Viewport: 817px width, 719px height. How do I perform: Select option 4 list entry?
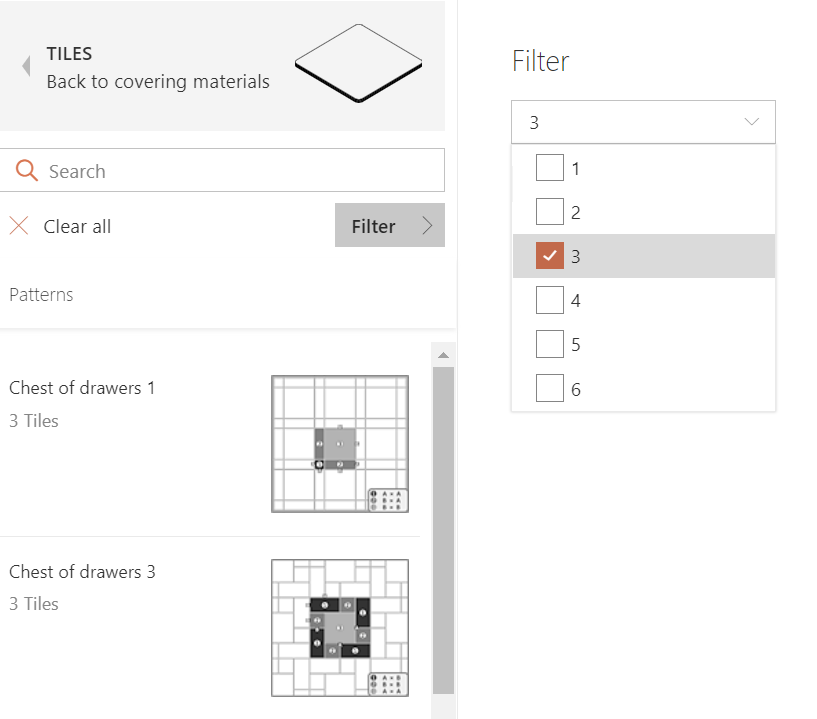tap(643, 300)
